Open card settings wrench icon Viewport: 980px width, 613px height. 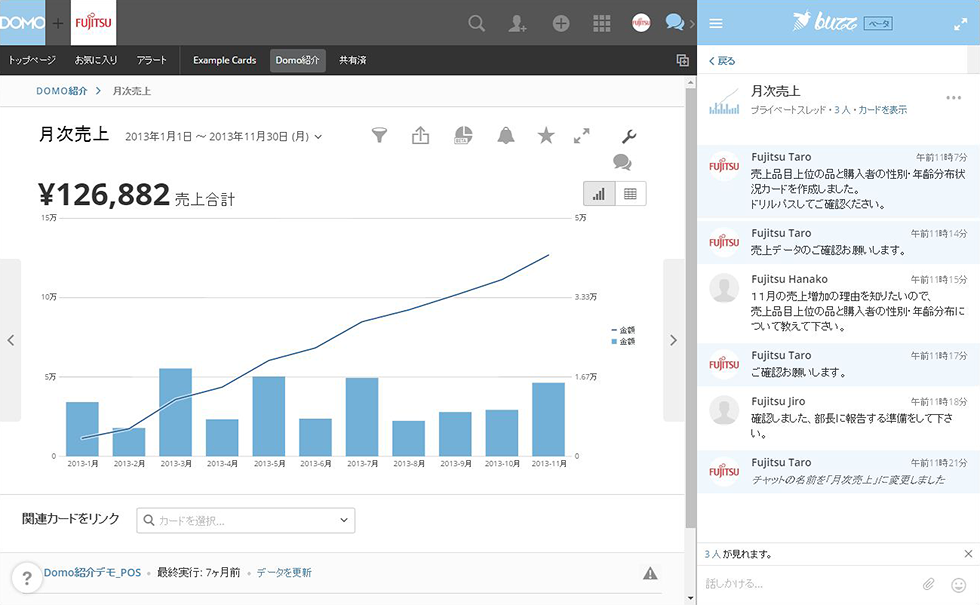pyautogui.click(x=629, y=136)
